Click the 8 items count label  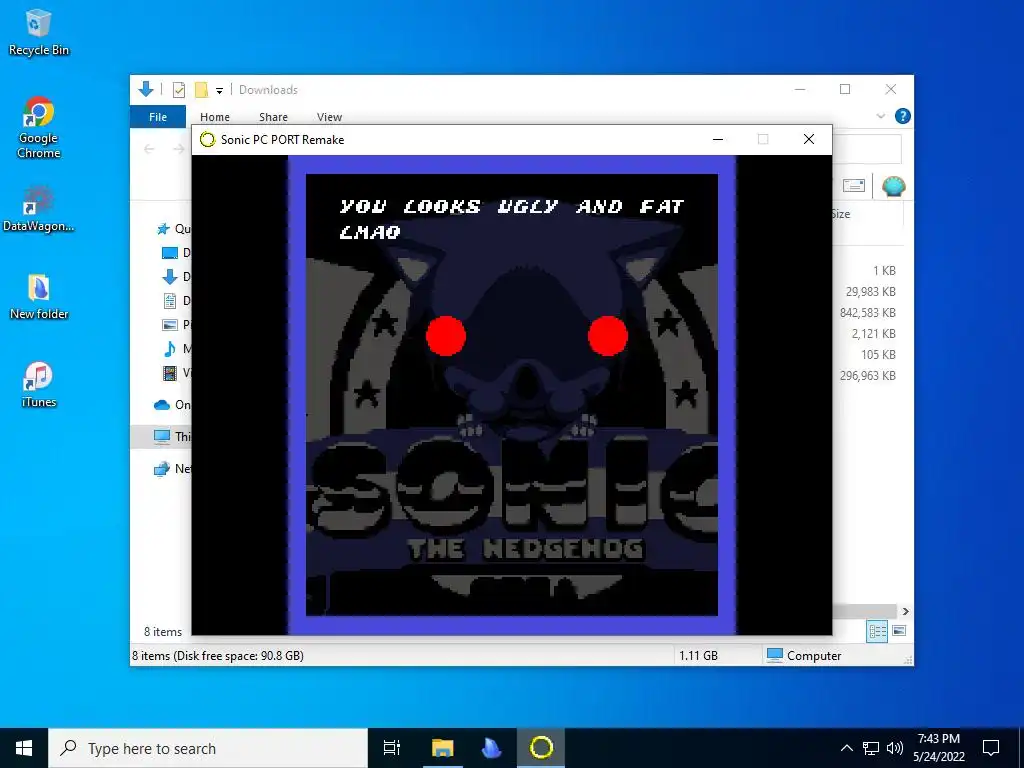pyautogui.click(x=163, y=632)
